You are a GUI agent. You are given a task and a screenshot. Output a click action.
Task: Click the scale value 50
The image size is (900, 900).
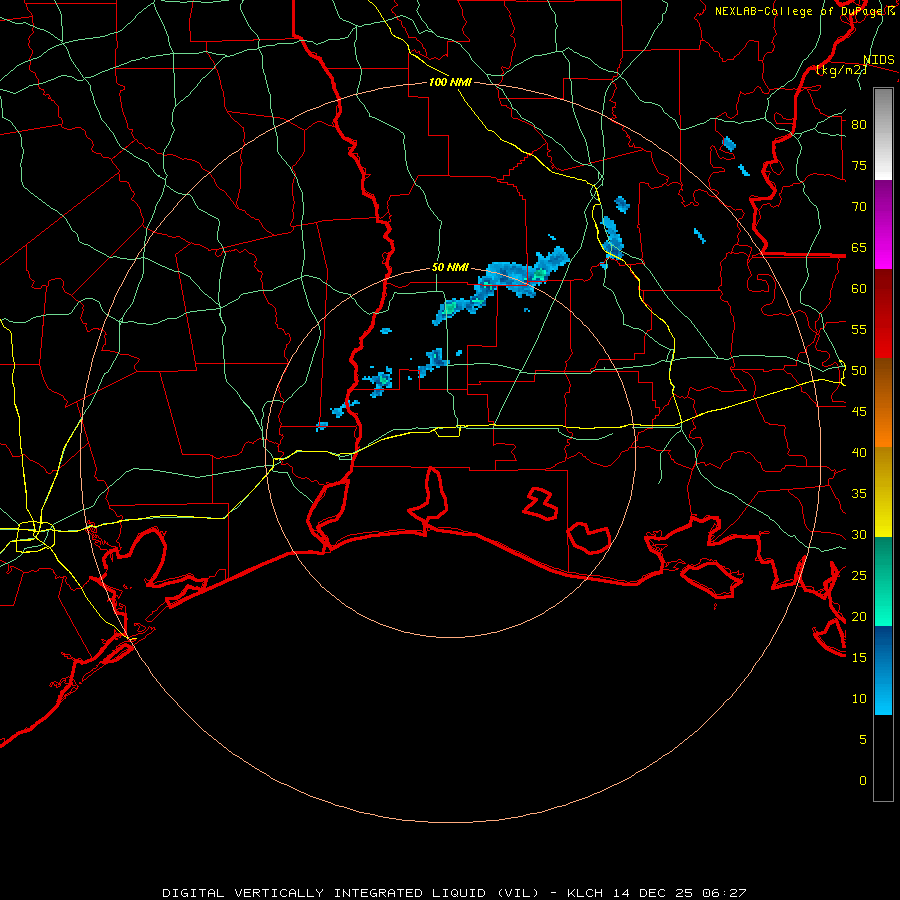[859, 371]
